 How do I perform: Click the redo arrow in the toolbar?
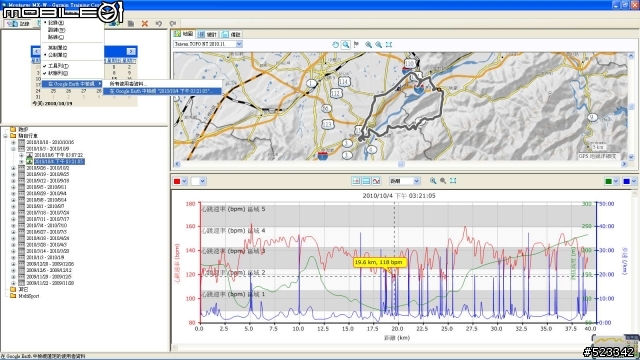click(x=173, y=24)
